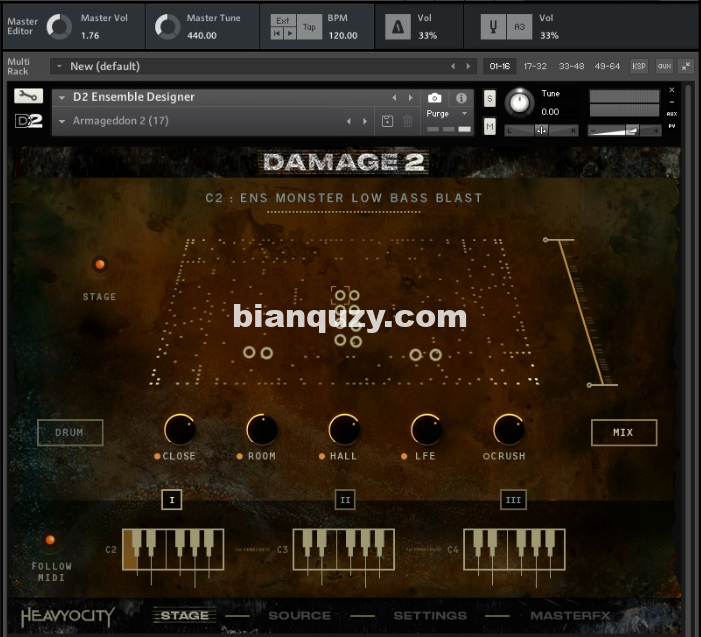The width and height of the screenshot is (701, 637).
Task: Switch to the STAGE tab
Action: coord(185,616)
